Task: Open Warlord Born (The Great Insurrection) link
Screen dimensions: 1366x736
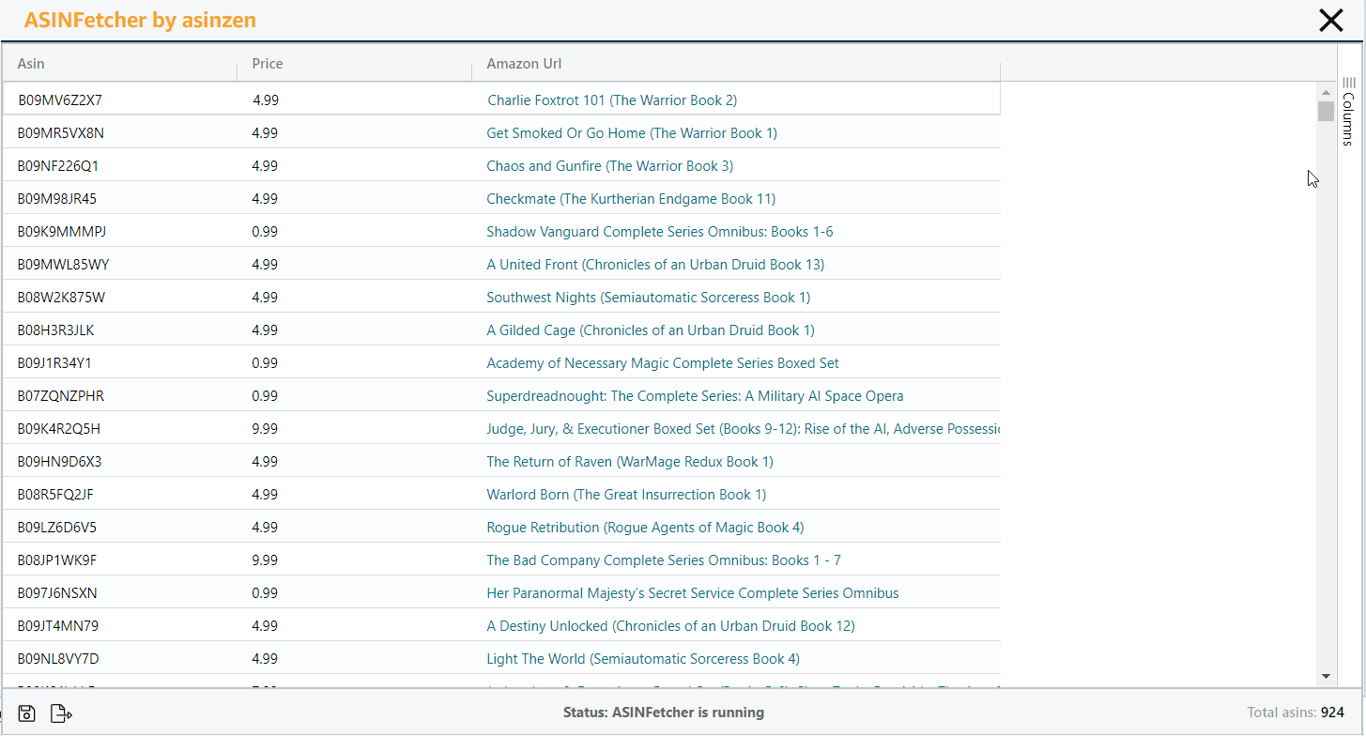Action: coord(626,495)
